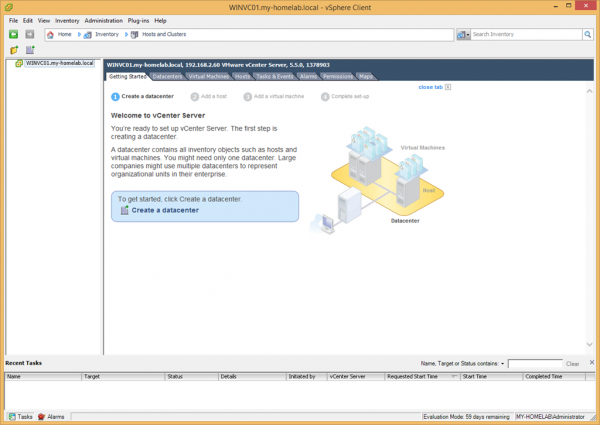Sort by the Requested Start Time column

(422, 377)
